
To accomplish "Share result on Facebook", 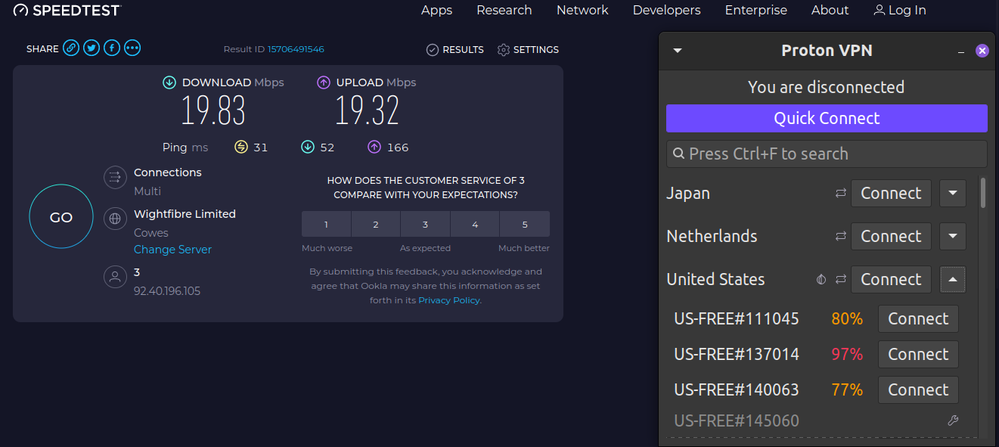I will pos(112,48).
